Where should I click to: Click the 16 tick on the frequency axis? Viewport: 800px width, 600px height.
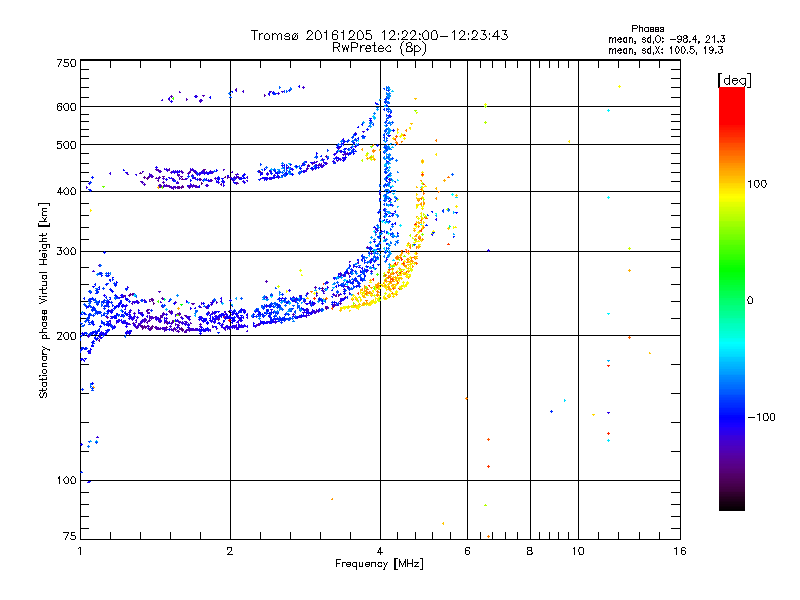click(679, 551)
